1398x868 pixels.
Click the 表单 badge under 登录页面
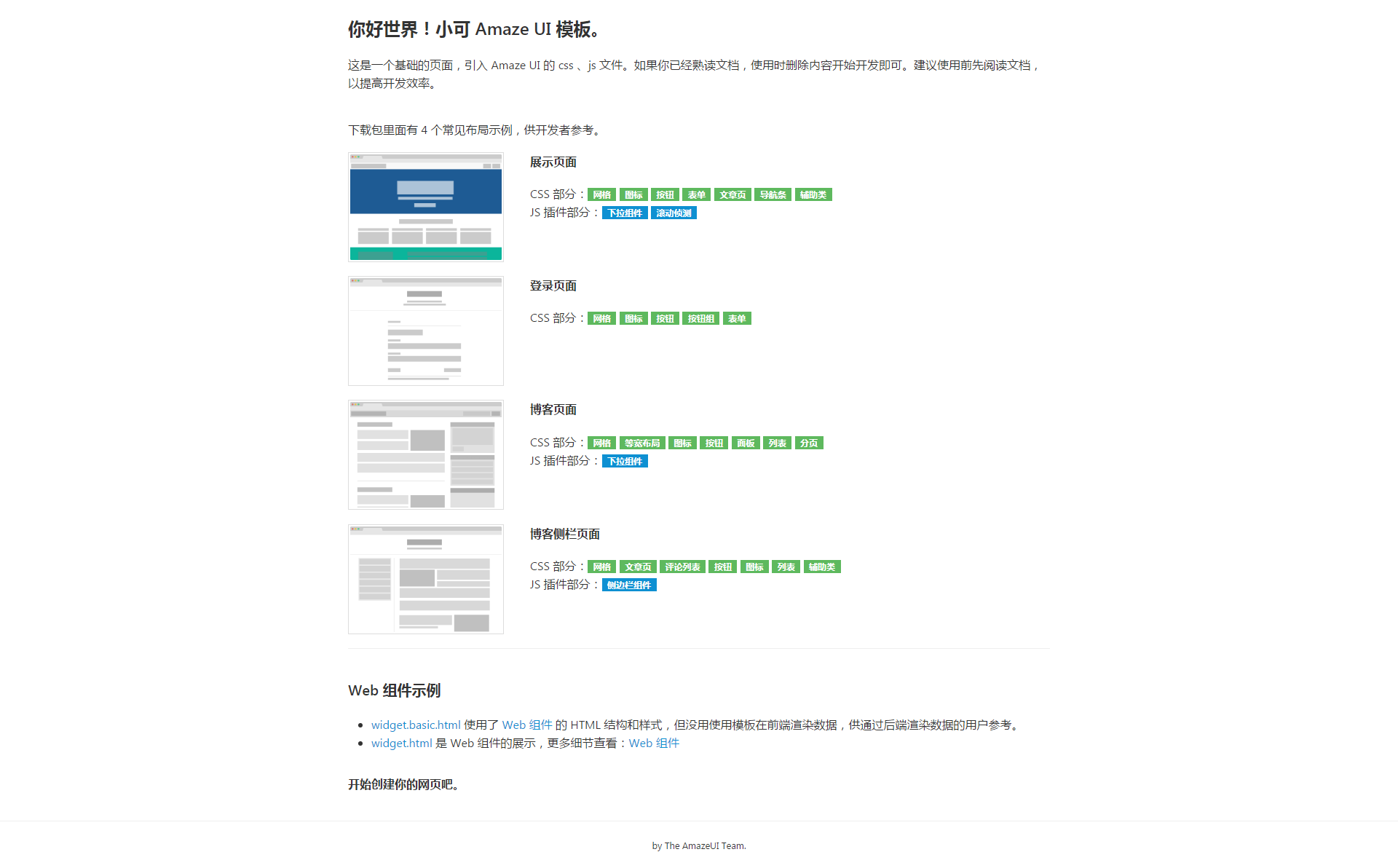point(737,318)
